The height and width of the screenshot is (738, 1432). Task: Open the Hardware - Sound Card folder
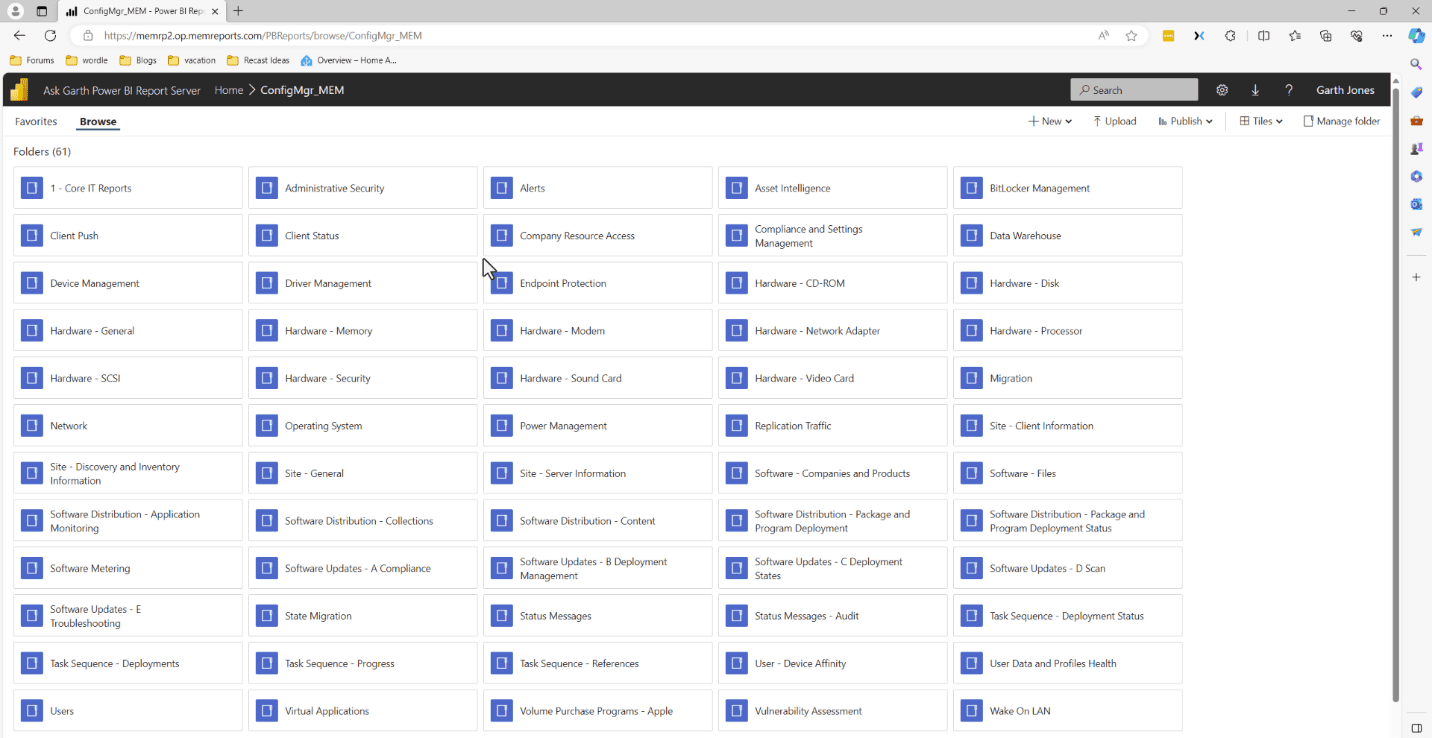click(598, 378)
